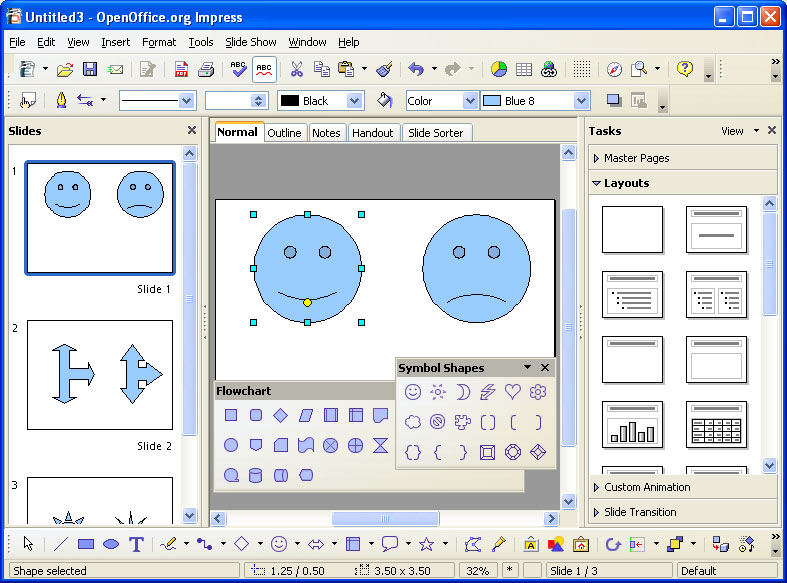Select the Heart symbol shape
Image resolution: width=787 pixels, height=583 pixels.
513,392
